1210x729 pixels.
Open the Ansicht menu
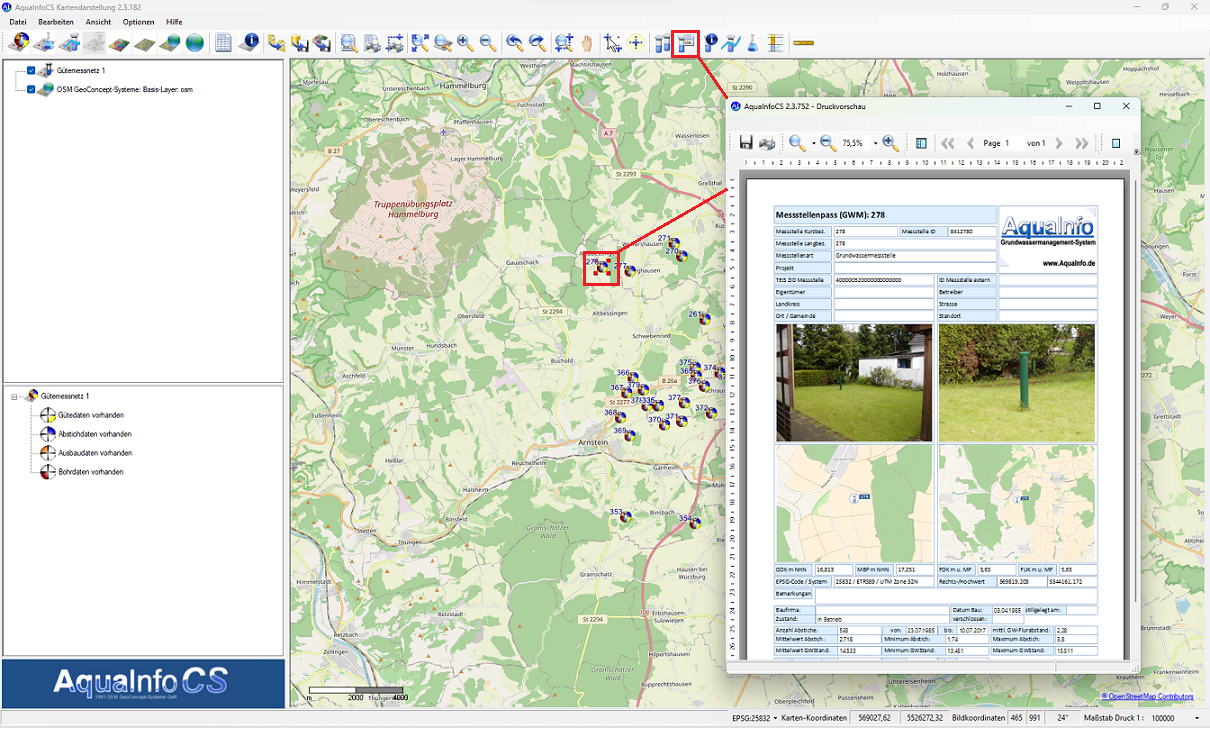tap(98, 21)
